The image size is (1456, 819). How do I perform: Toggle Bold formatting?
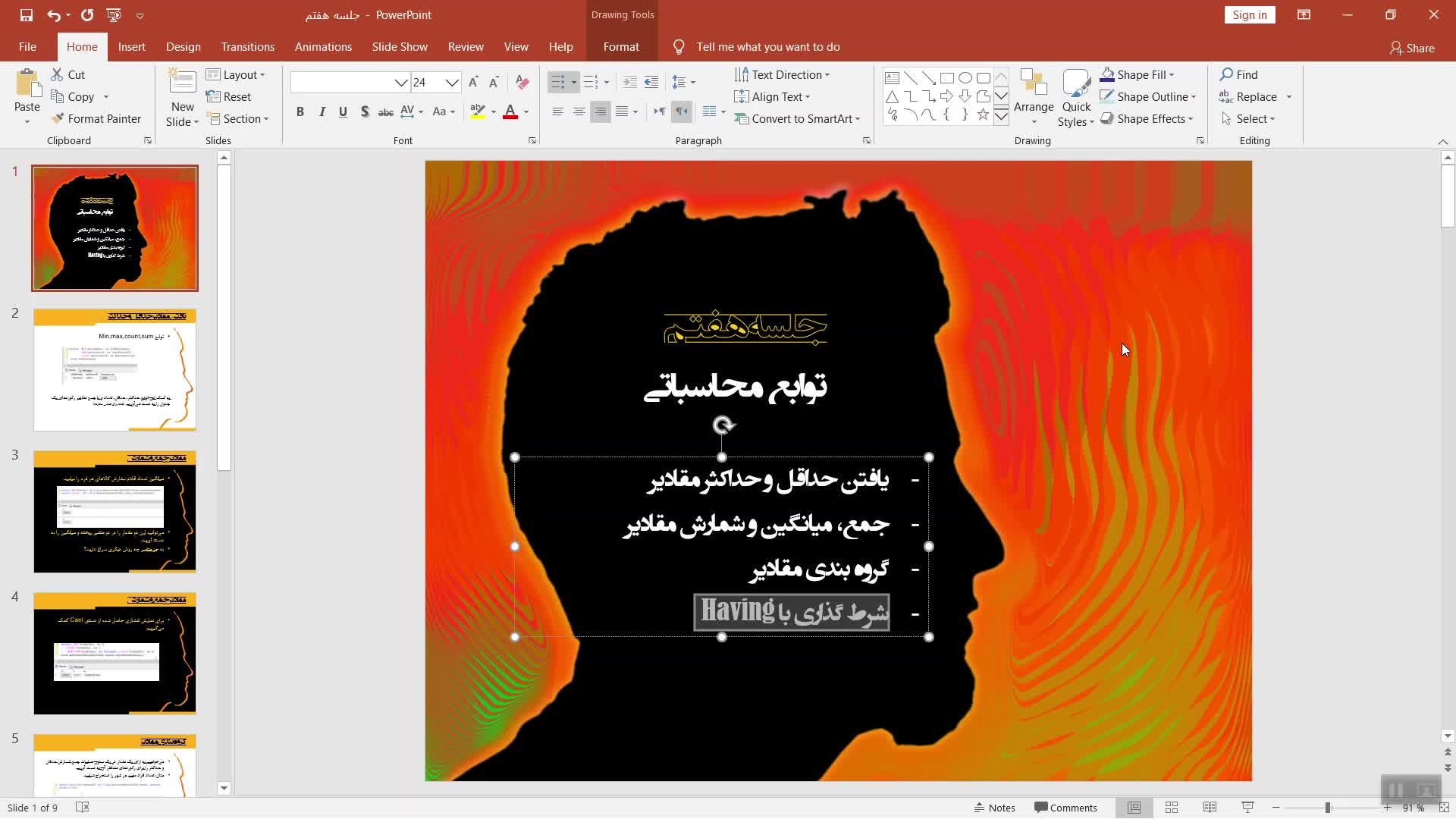point(300,112)
